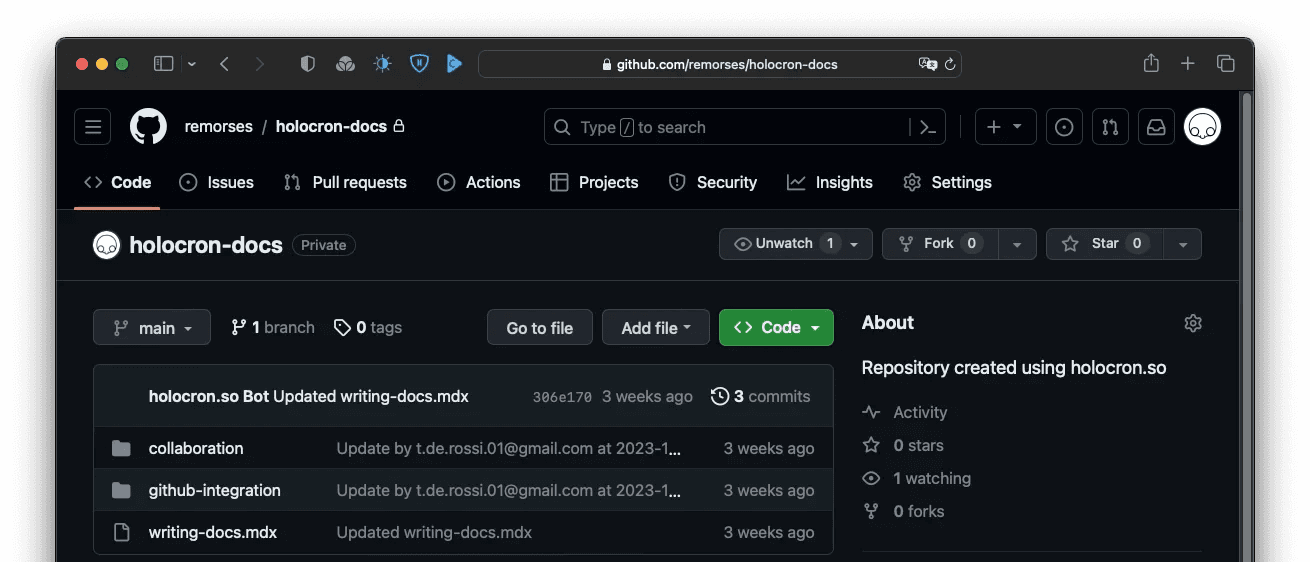The image size is (1310, 562).
Task: View the 1 branch link
Action: [x=273, y=327]
